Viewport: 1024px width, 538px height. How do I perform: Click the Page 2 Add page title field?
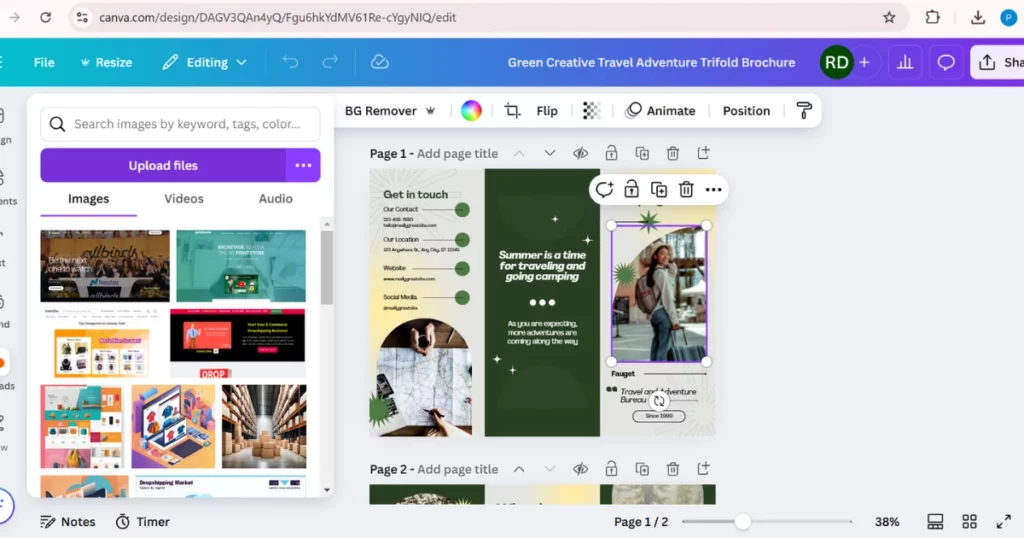[457, 469]
